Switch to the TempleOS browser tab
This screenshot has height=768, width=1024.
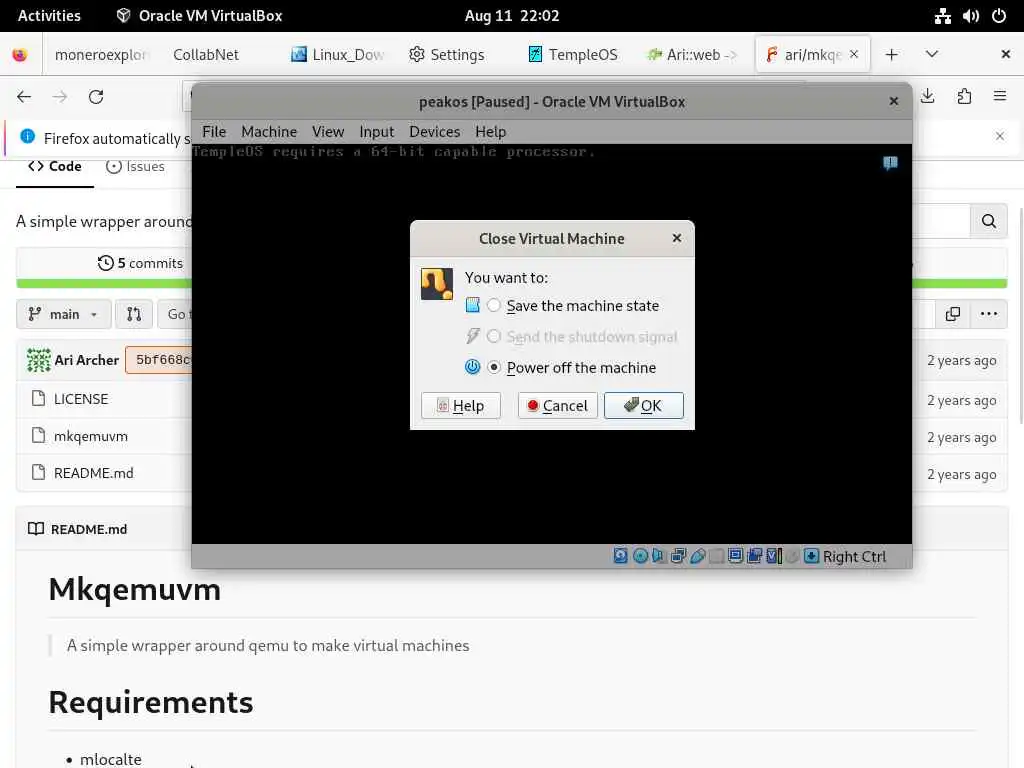573,54
